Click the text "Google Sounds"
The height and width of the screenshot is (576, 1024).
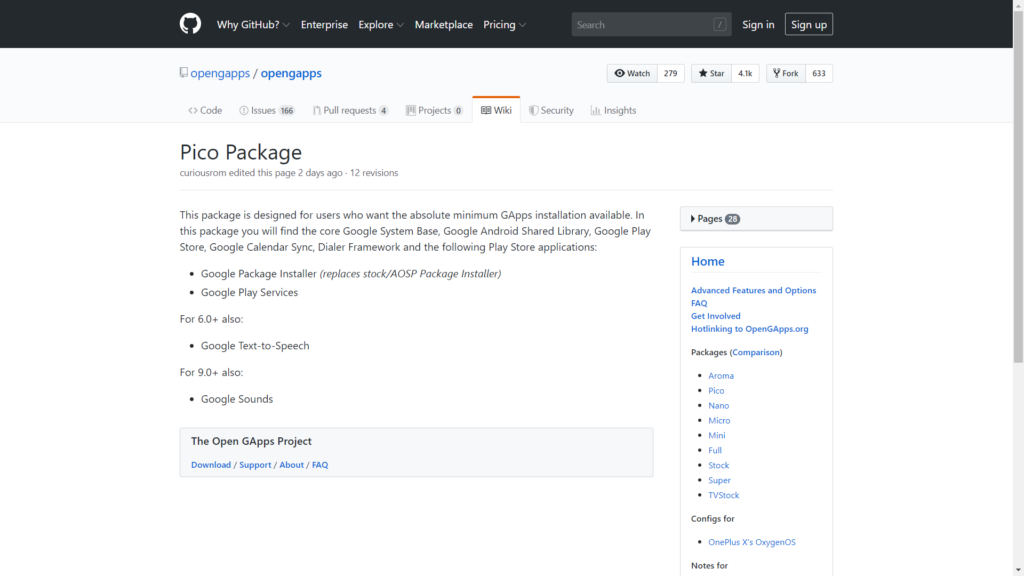pos(237,400)
